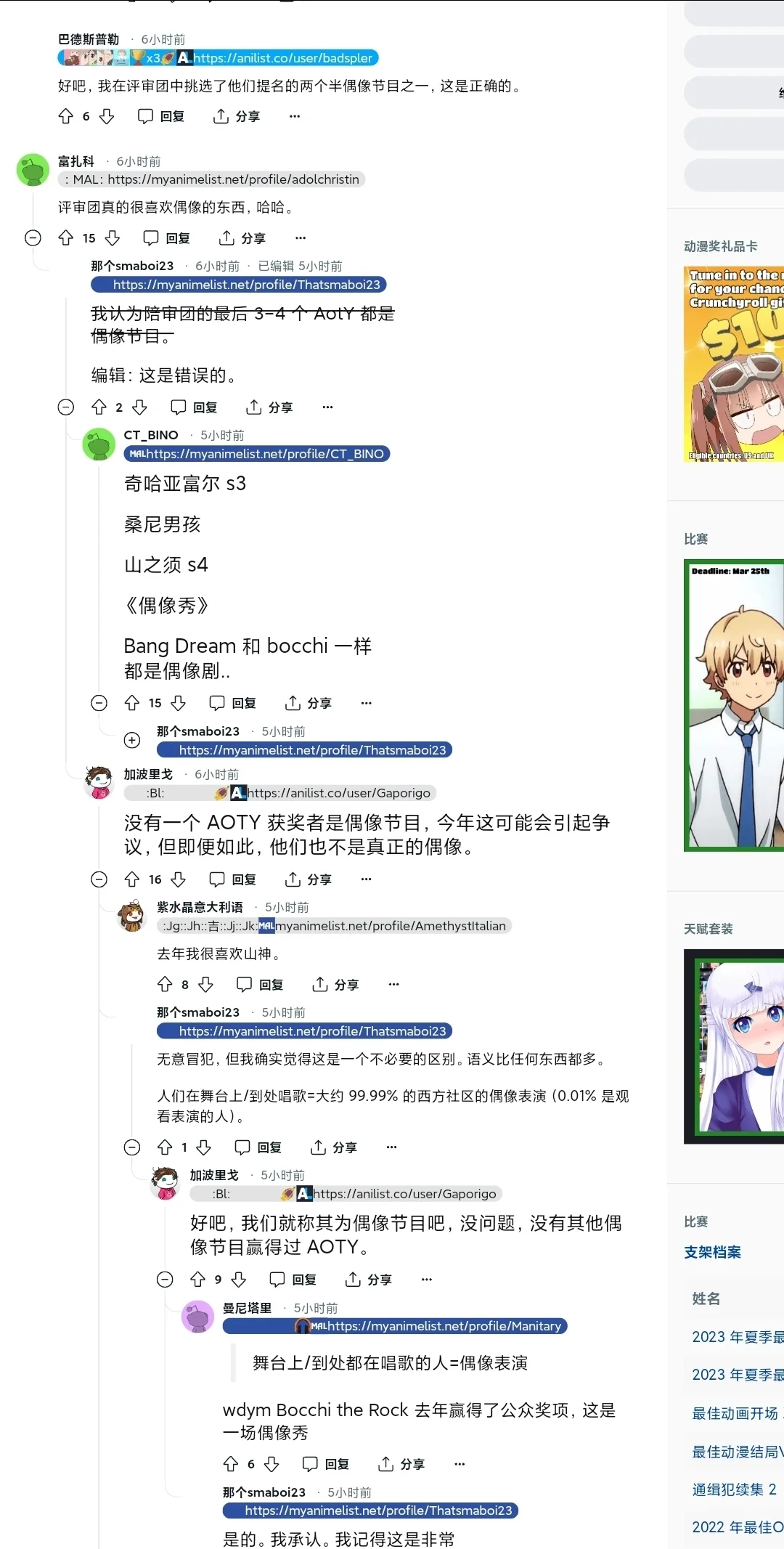
Task: Upvote 巴德斯普勒's top comment
Action: (x=66, y=116)
